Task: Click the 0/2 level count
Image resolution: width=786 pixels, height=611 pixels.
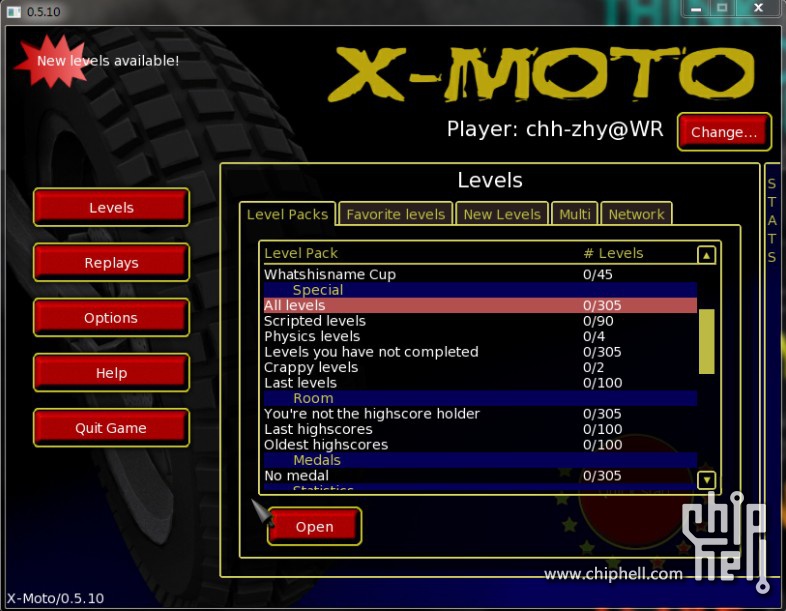Action: pyautogui.click(x=593, y=367)
